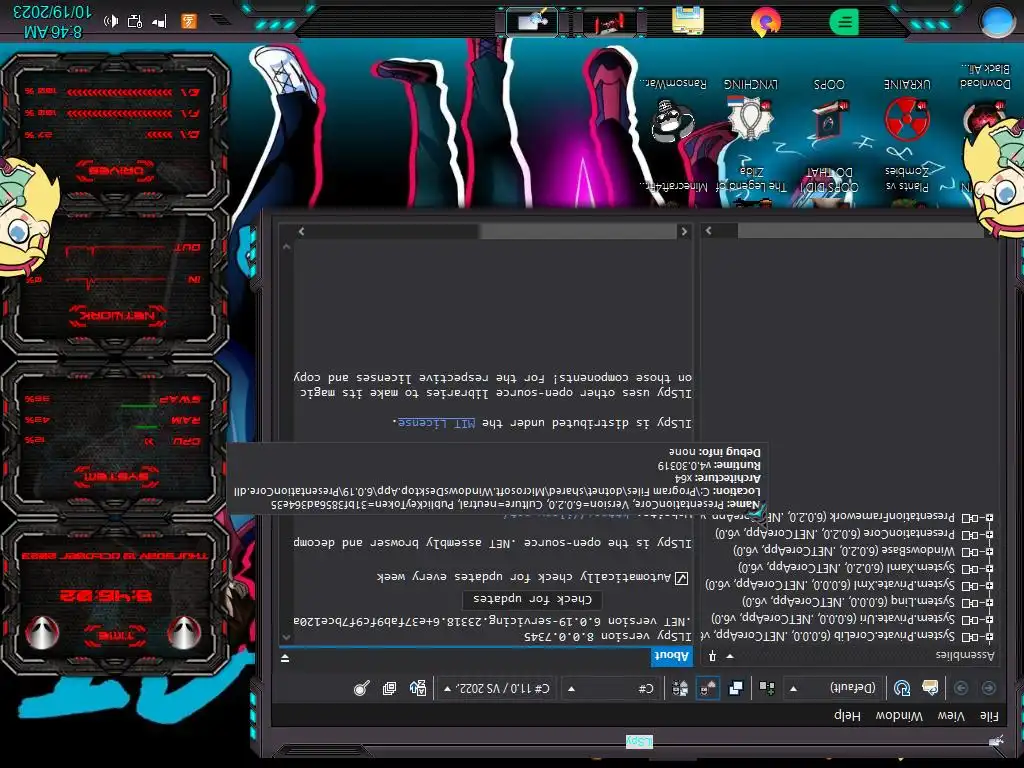
Task: Click the orange tray application icon
Action: [189, 22]
